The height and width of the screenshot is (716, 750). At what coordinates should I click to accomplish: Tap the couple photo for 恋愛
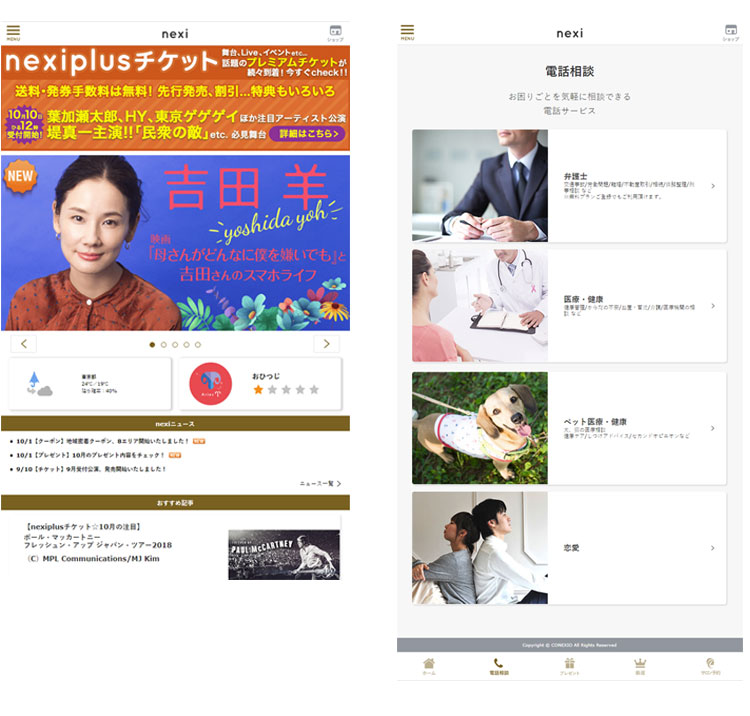(480, 548)
